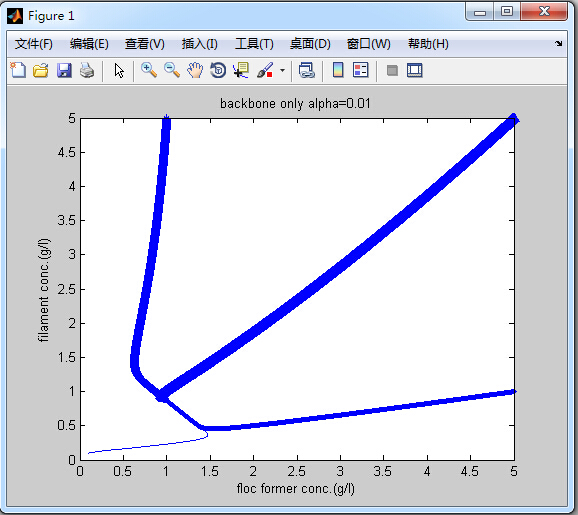Click the Link Plot icon
Viewport: 578px width, 515px height.
[x=307, y=70]
